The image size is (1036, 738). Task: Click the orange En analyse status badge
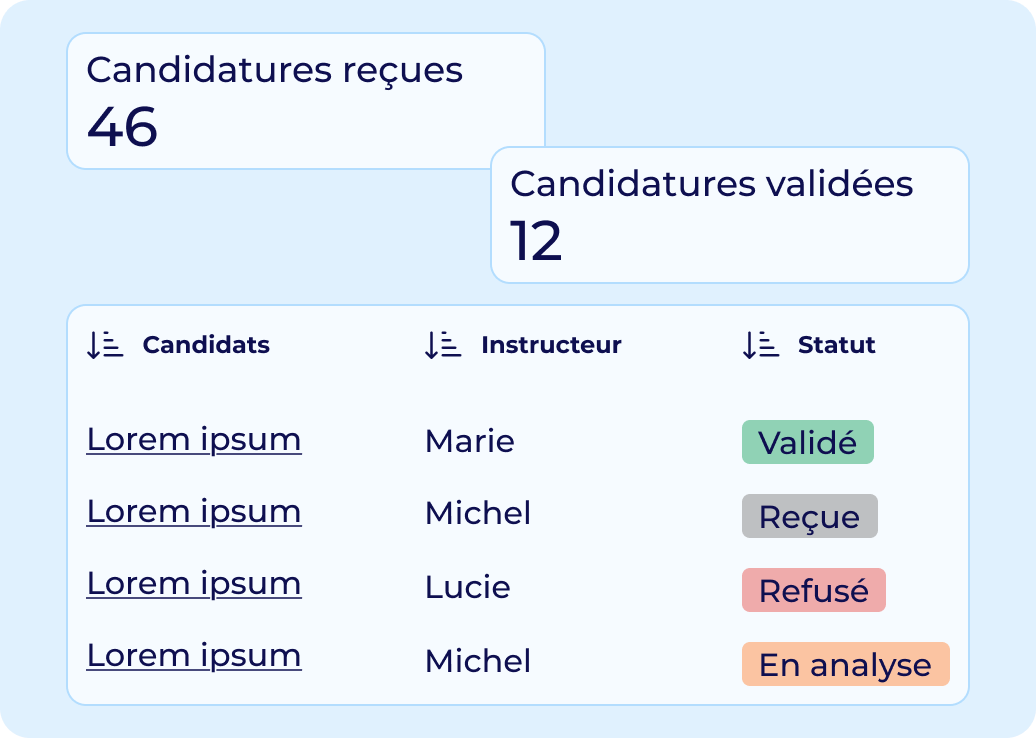(x=846, y=664)
